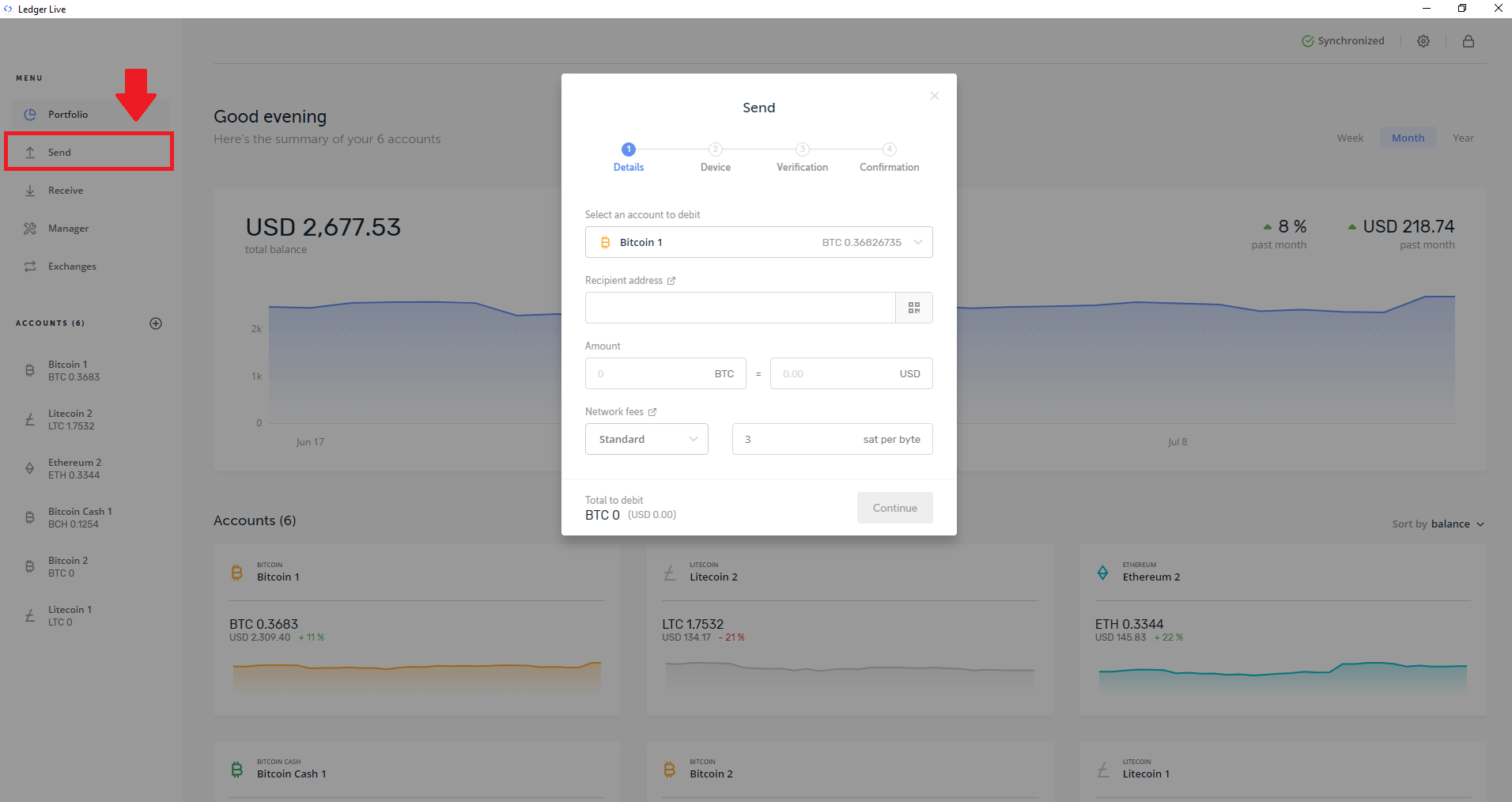Switch chart range to Year
The height and width of the screenshot is (802, 1512).
[1463, 138]
